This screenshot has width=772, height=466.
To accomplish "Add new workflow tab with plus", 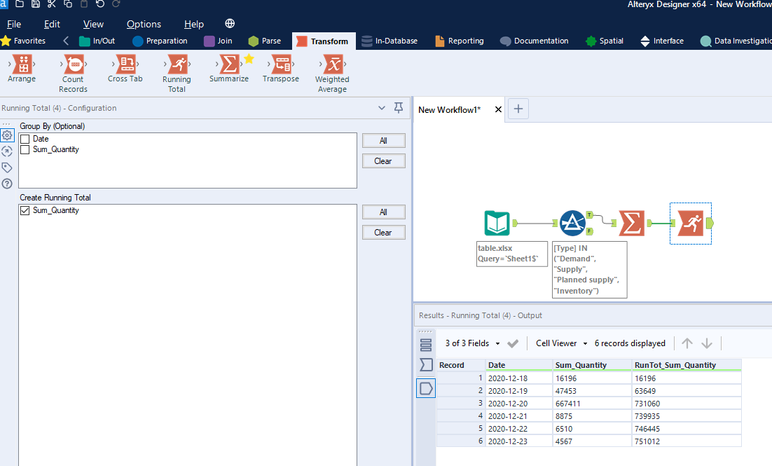I will click(519, 109).
